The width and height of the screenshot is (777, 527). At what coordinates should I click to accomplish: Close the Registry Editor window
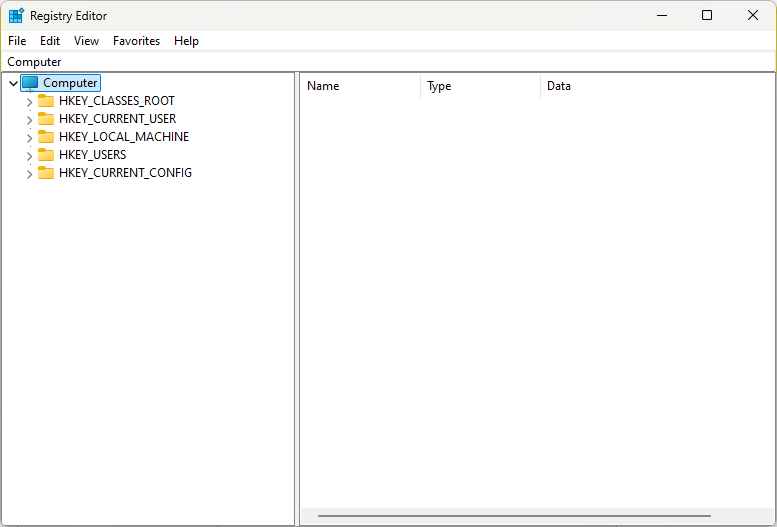point(753,15)
